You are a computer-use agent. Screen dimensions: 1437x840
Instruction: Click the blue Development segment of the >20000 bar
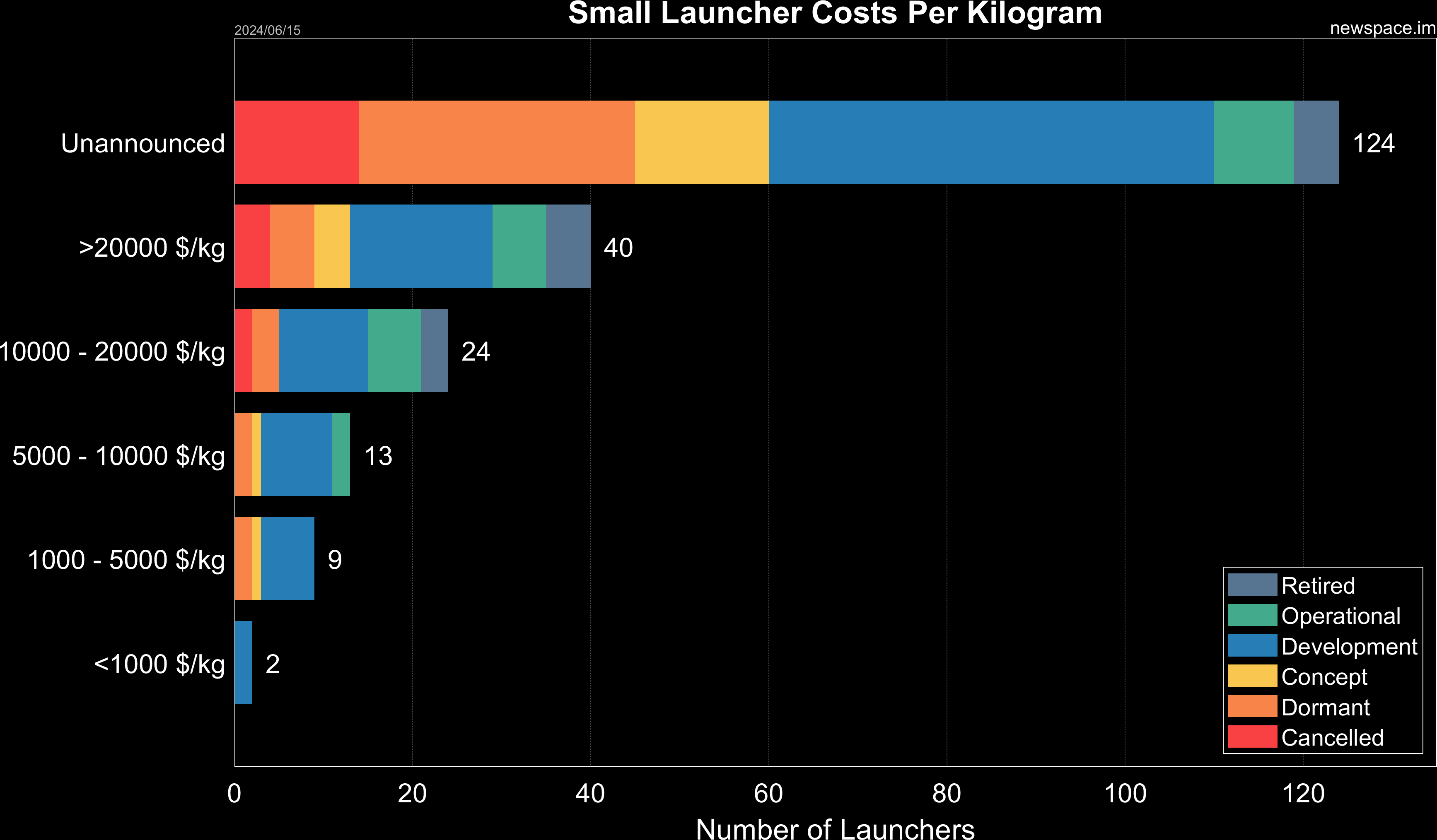[x=422, y=248]
